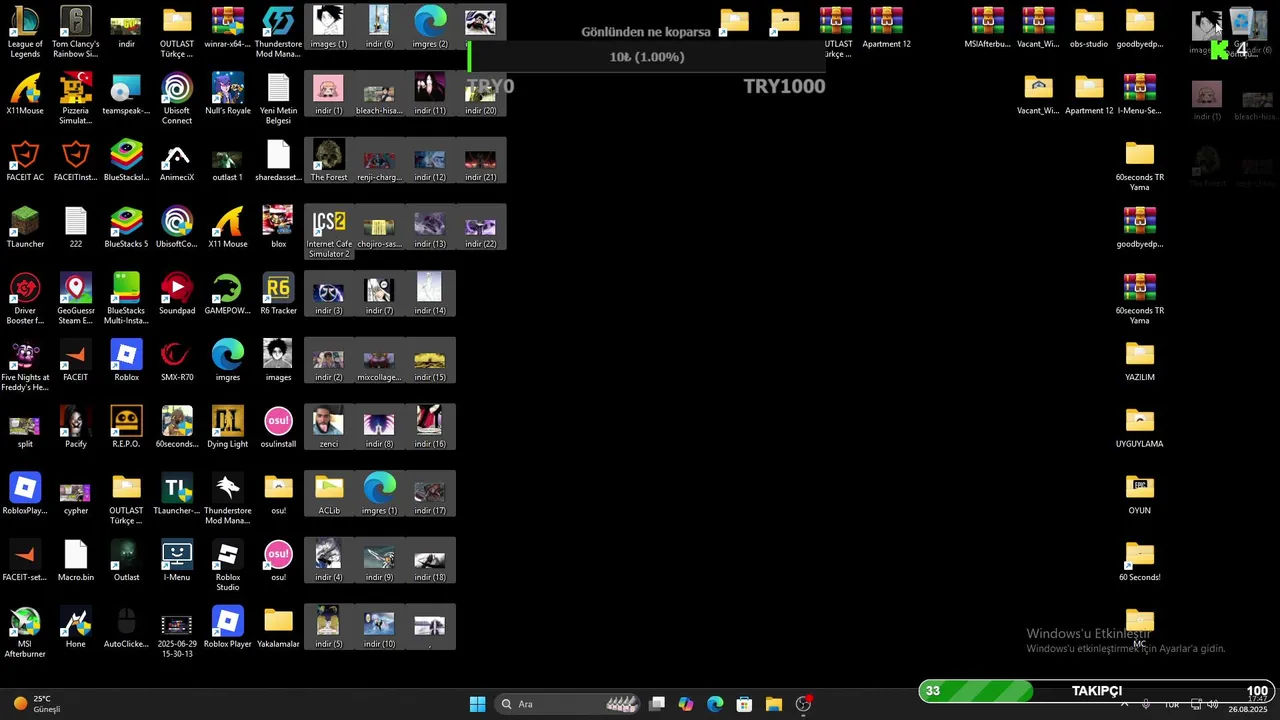Launch Roblox Studio shortcut
Screen dimensions: 1280x720
[x=228, y=565]
